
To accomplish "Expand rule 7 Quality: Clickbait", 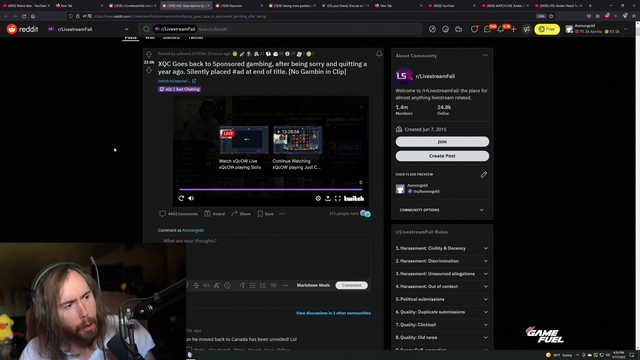I will pyautogui.click(x=442, y=325).
